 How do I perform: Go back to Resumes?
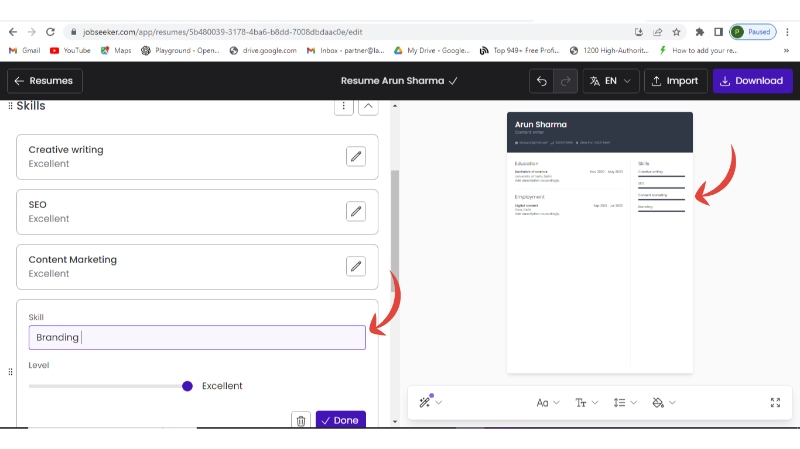[45, 81]
